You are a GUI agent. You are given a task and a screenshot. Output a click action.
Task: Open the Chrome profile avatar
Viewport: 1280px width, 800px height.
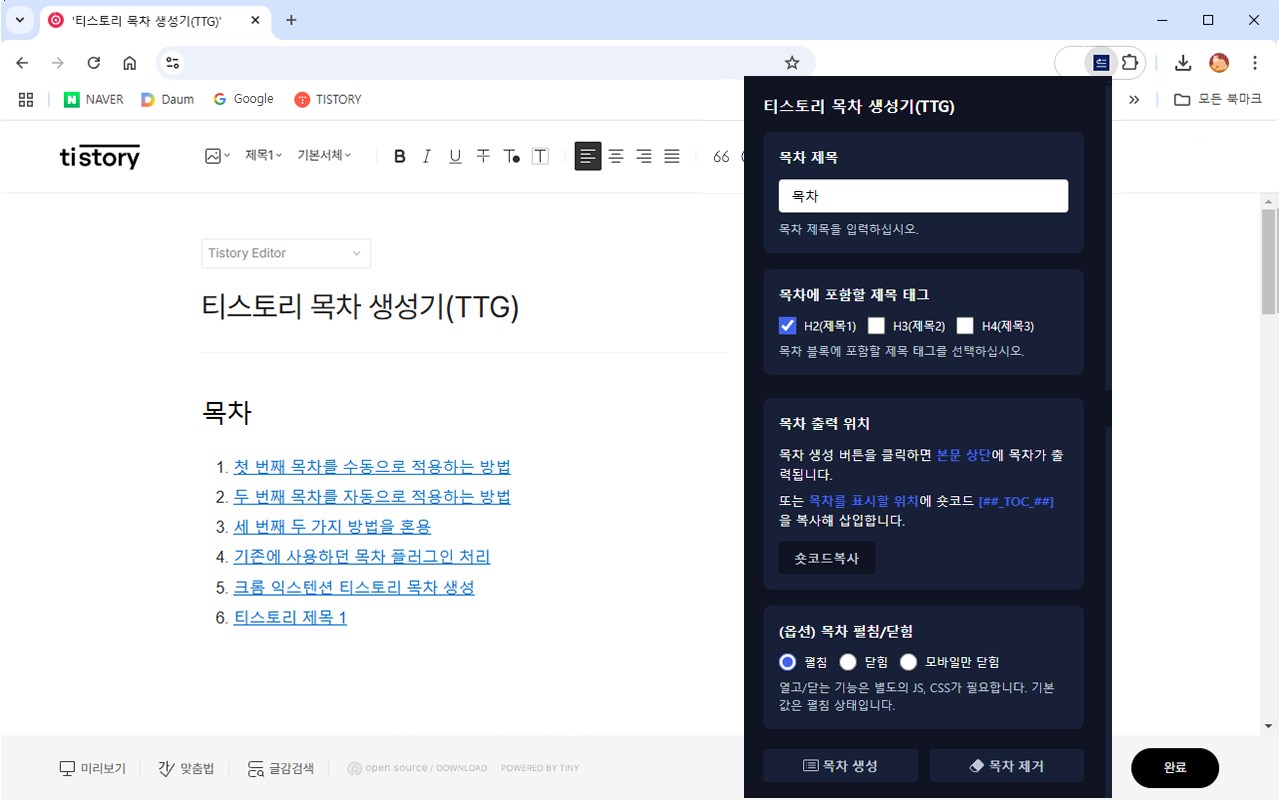pyautogui.click(x=1219, y=63)
